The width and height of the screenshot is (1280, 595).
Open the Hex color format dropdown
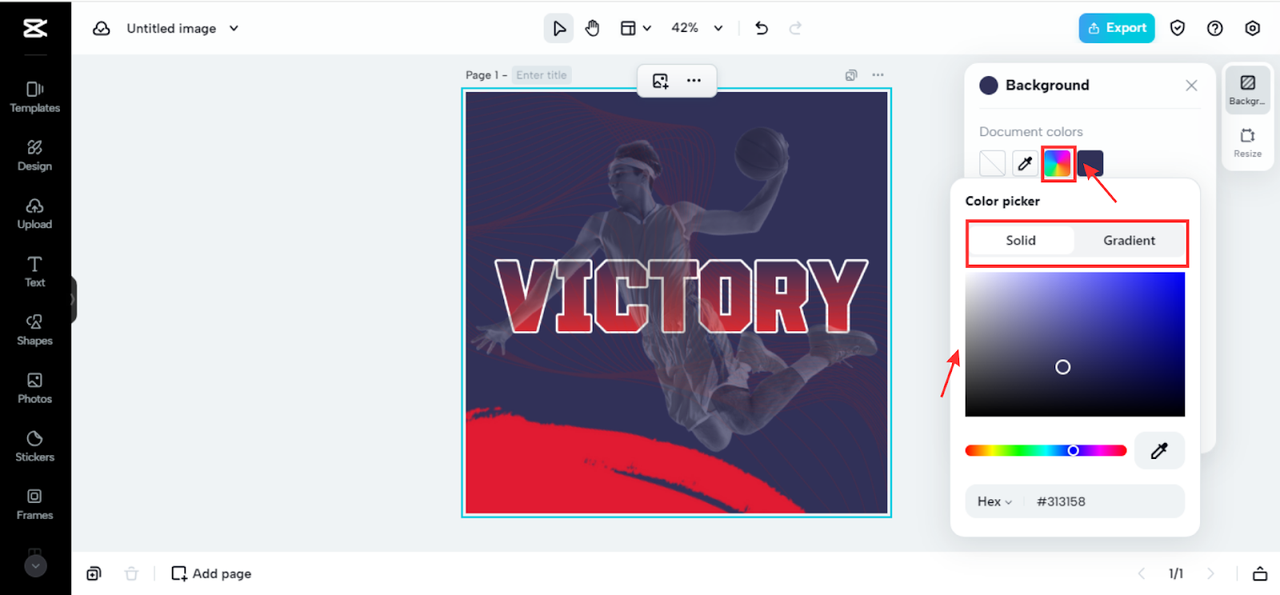click(x=994, y=502)
